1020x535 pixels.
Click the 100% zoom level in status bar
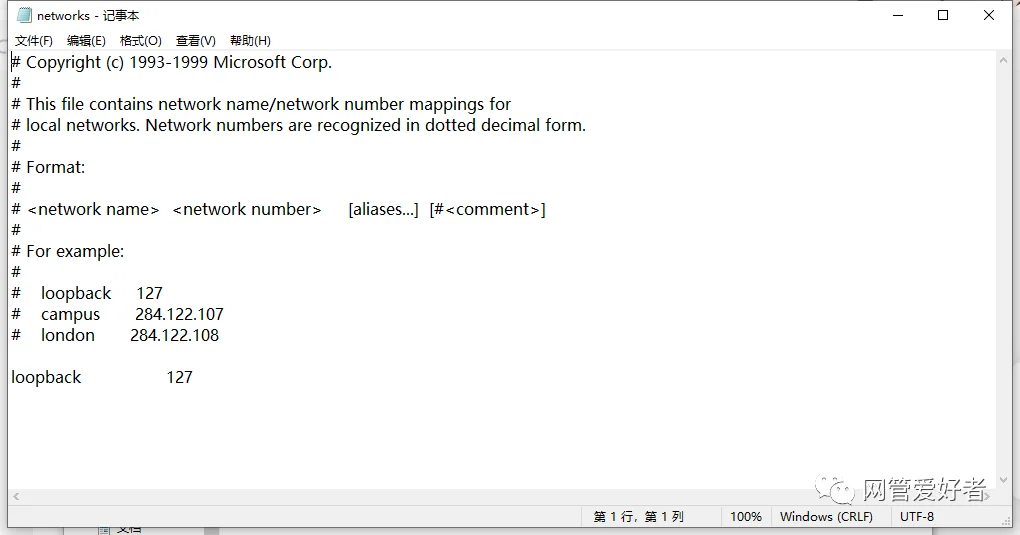[745, 516]
